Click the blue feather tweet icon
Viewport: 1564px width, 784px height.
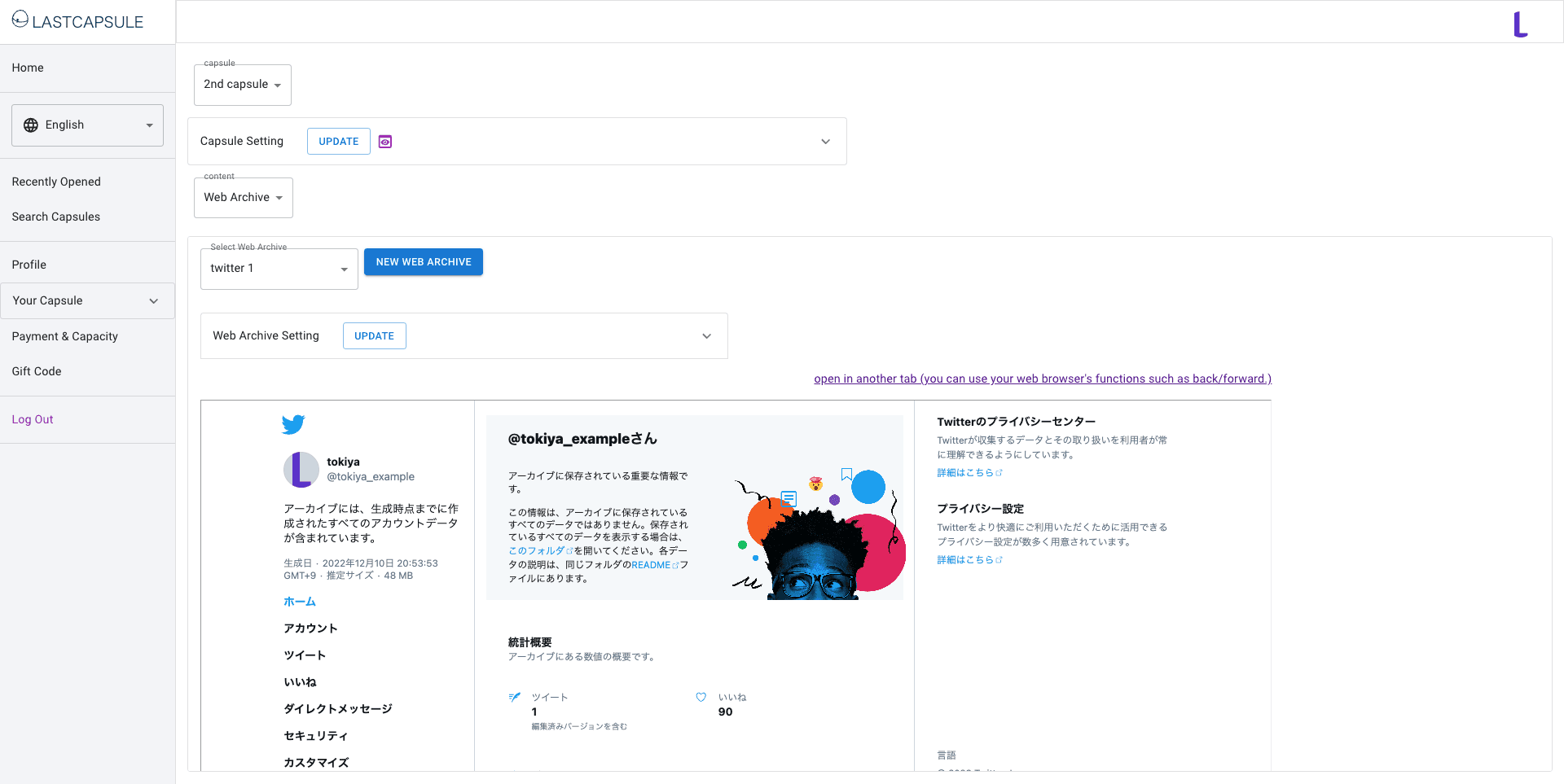click(514, 697)
